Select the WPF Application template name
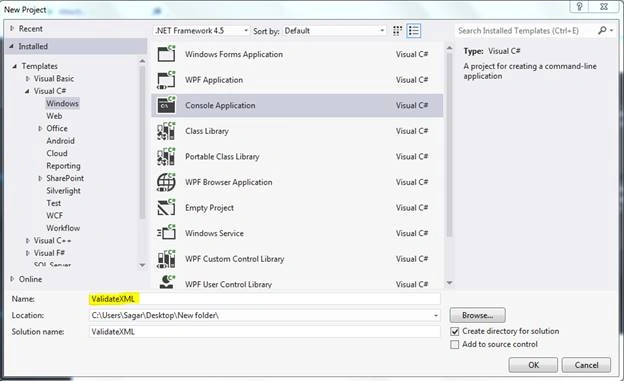Image resolution: width=624 pixels, height=381 pixels. pos(214,80)
